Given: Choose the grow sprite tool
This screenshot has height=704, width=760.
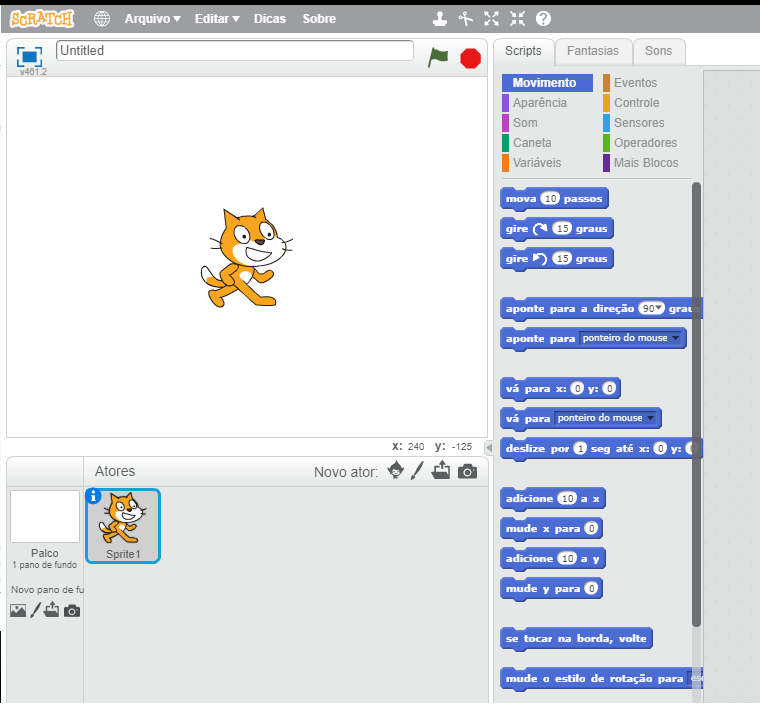Looking at the screenshot, I should click(491, 19).
